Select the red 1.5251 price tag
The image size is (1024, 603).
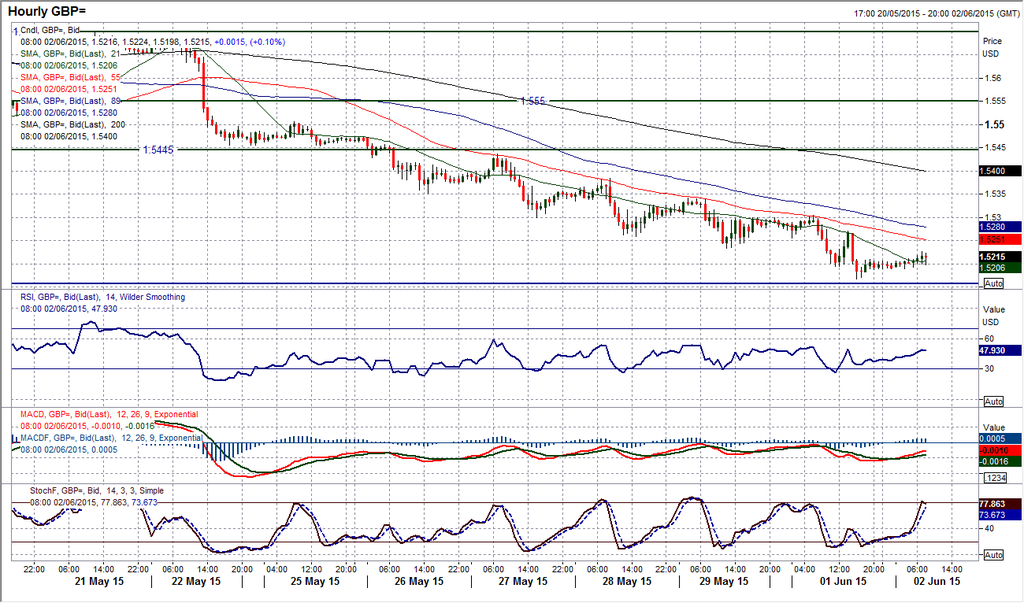coord(1000,240)
